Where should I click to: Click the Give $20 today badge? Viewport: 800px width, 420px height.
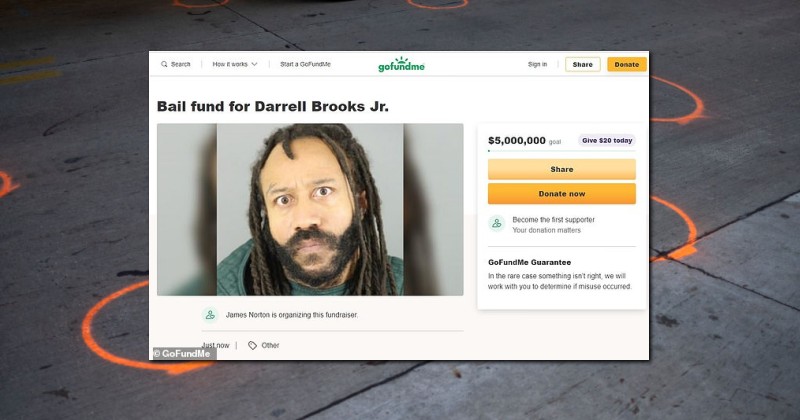[x=607, y=140]
